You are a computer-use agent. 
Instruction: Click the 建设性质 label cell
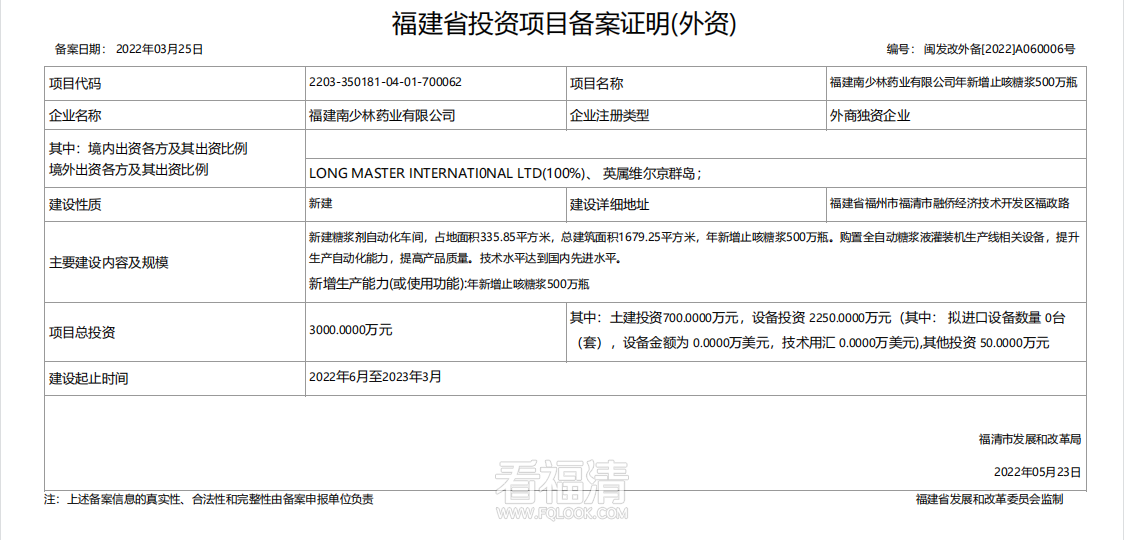click(175, 204)
